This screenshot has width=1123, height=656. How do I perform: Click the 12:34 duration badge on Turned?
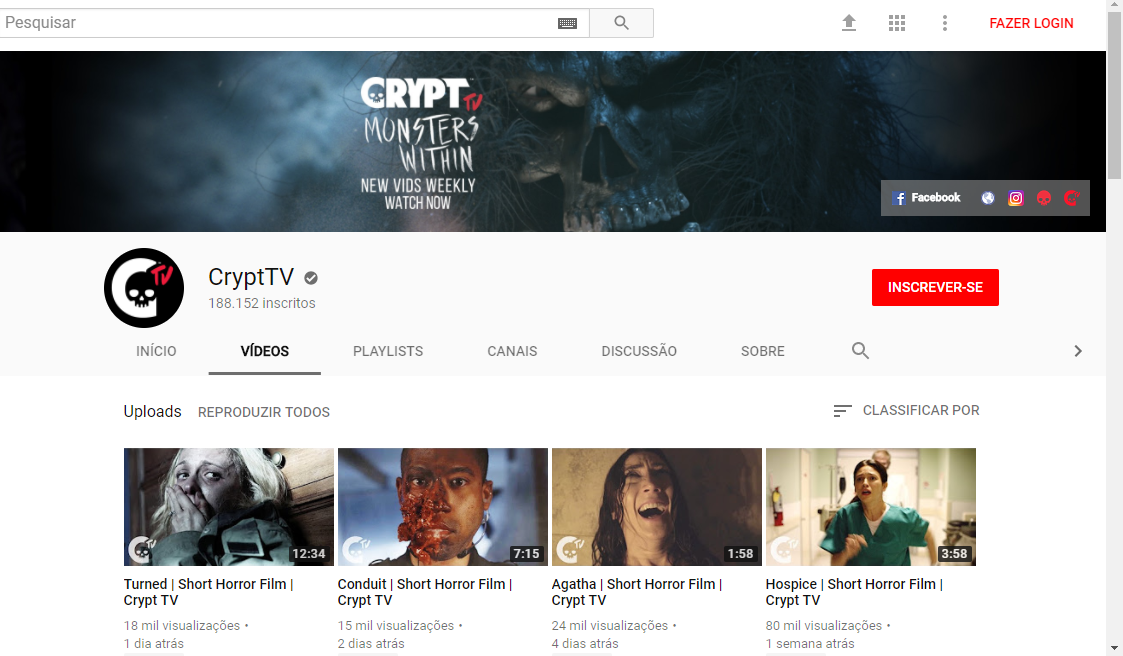point(309,554)
